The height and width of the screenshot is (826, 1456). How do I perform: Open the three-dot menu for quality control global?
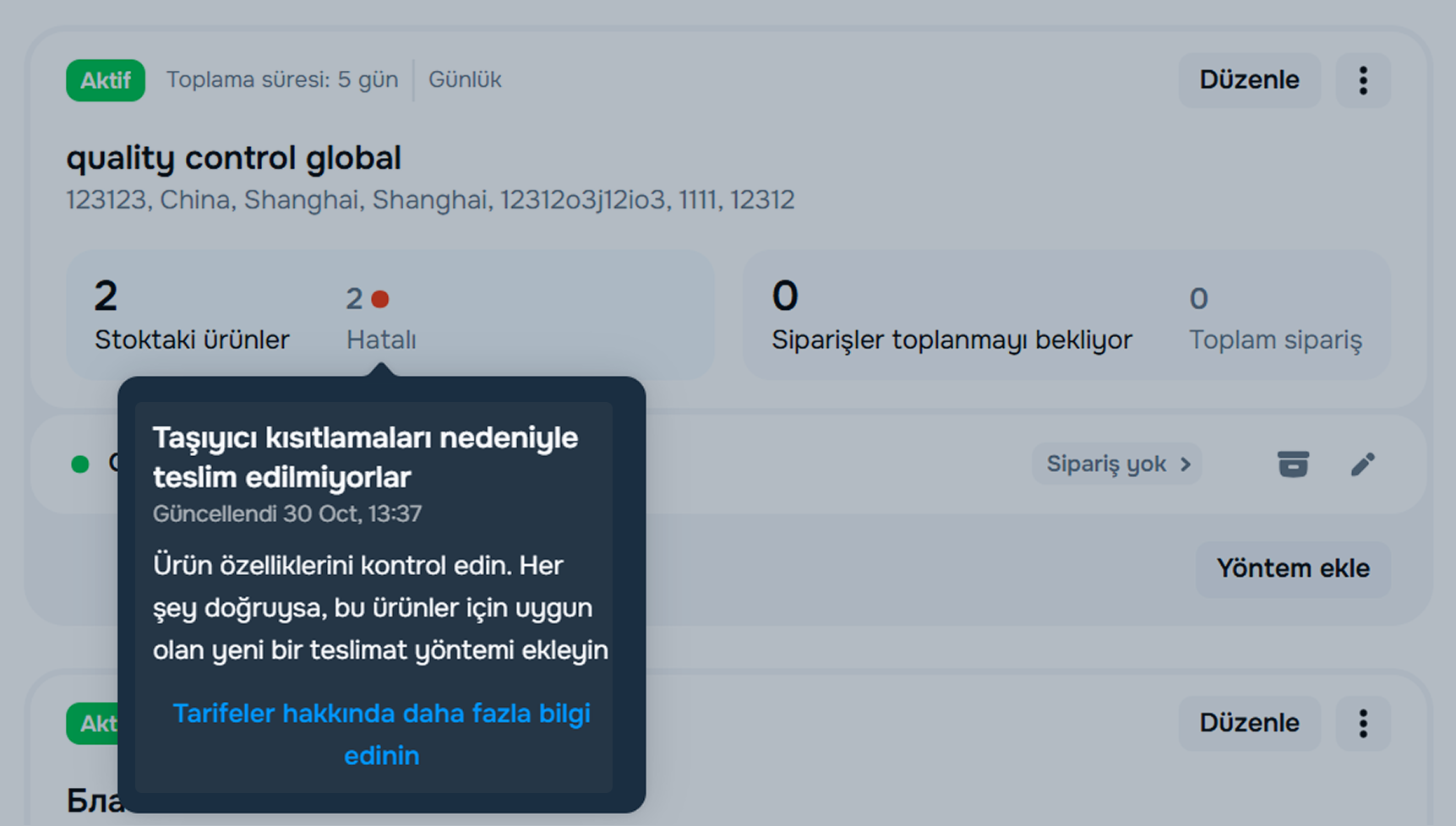pyautogui.click(x=1362, y=80)
